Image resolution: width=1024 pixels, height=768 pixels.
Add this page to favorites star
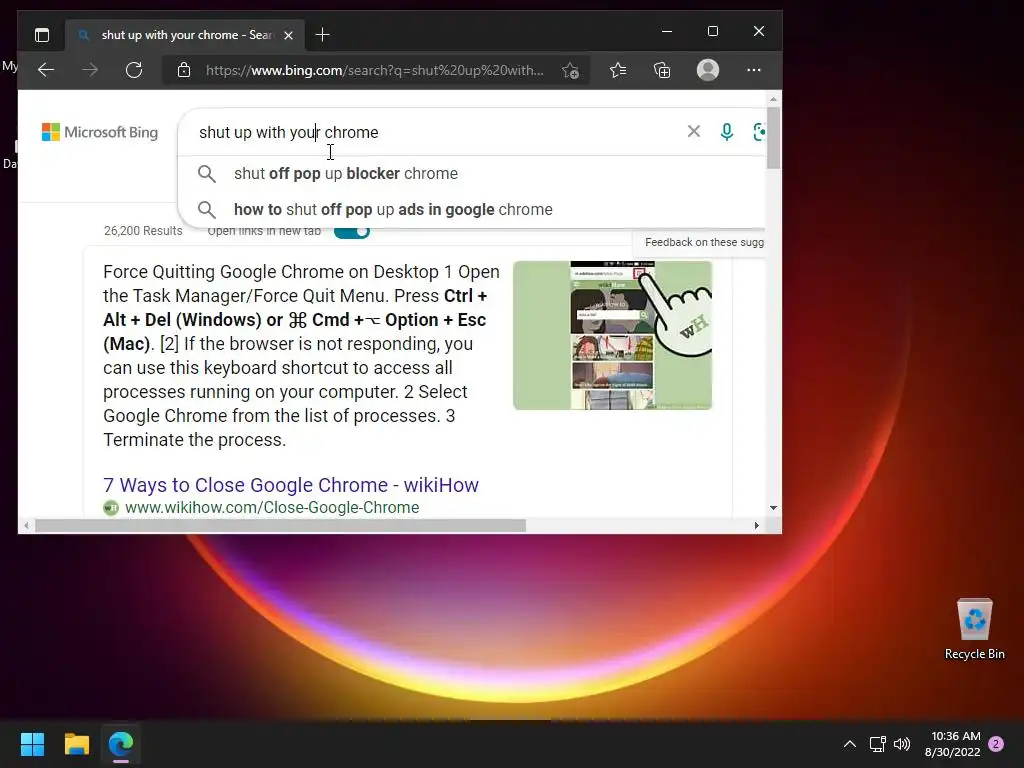(x=570, y=70)
